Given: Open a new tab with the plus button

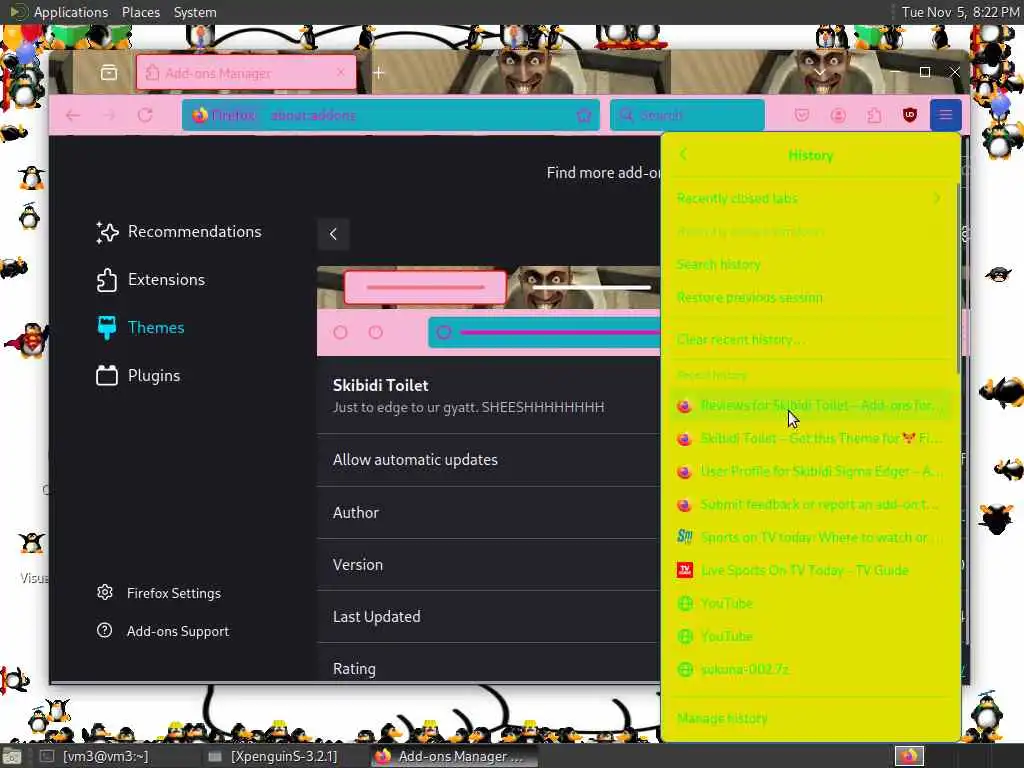Looking at the screenshot, I should point(379,72).
